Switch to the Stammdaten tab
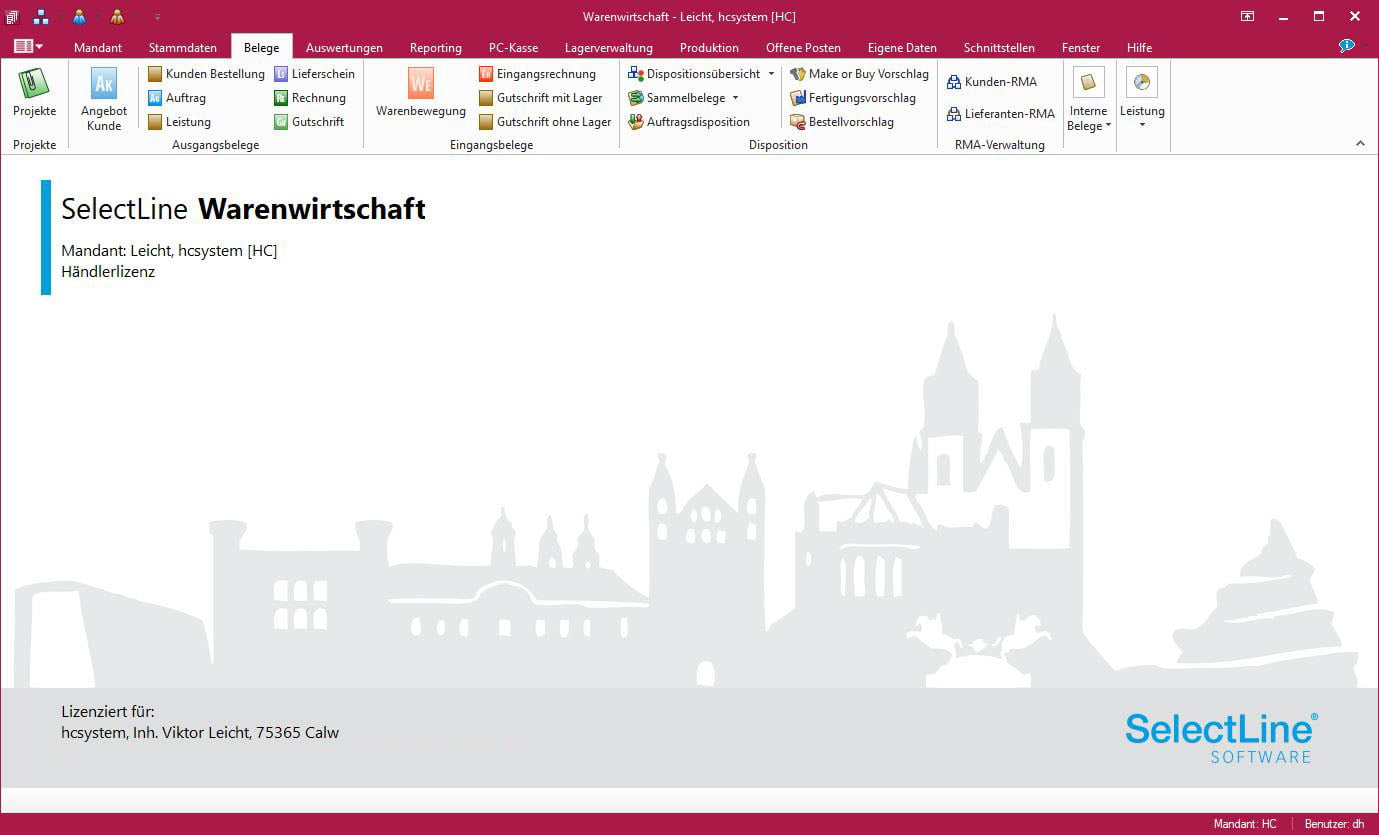This screenshot has height=835, width=1379. (x=182, y=47)
